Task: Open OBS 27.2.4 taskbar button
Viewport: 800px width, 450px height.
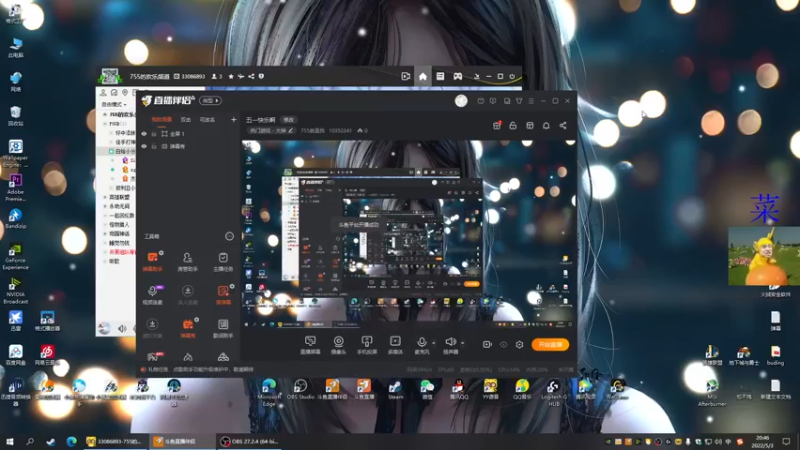Action: [x=249, y=441]
